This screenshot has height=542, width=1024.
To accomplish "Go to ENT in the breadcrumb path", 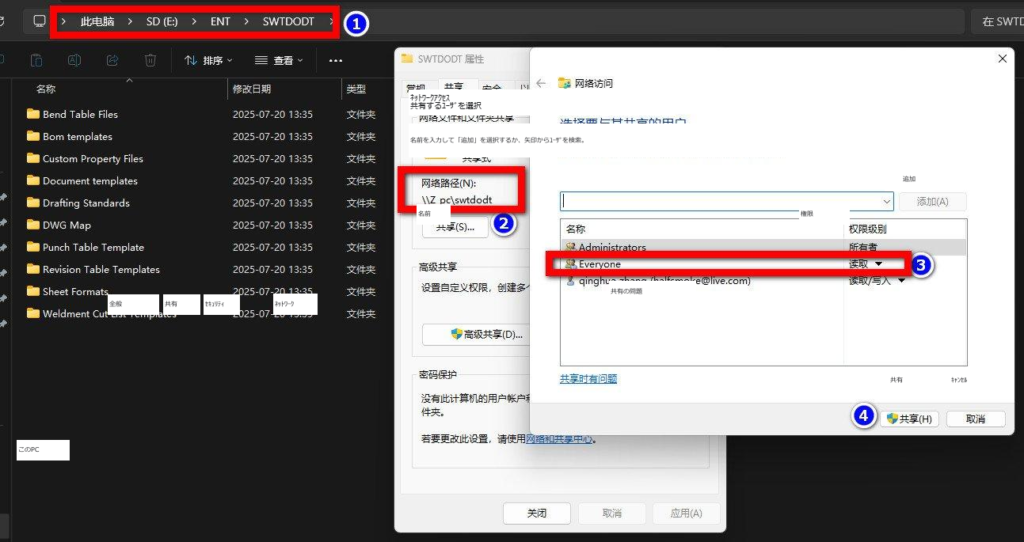I will 220,22.
